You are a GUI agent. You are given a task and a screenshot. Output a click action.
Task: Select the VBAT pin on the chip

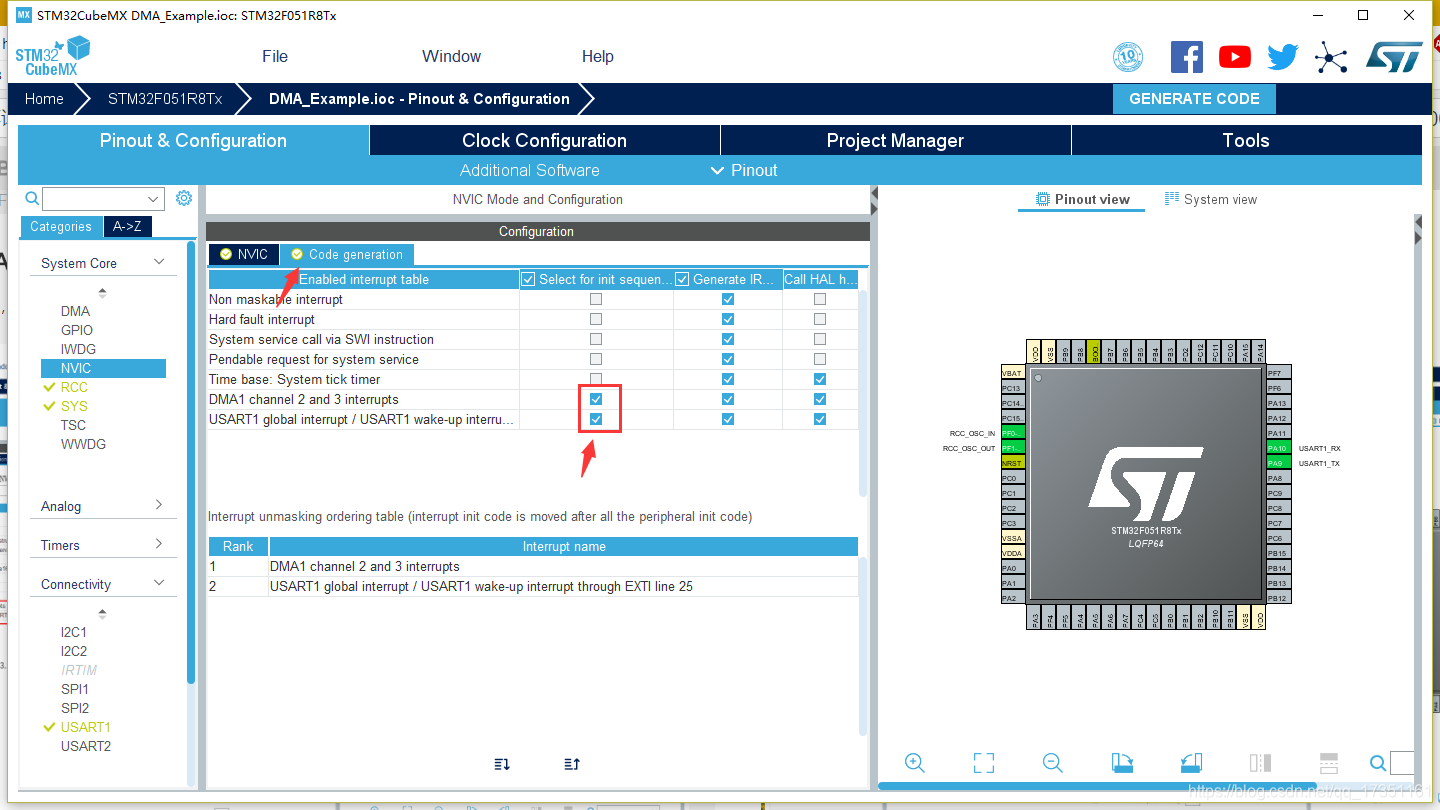[1013, 372]
